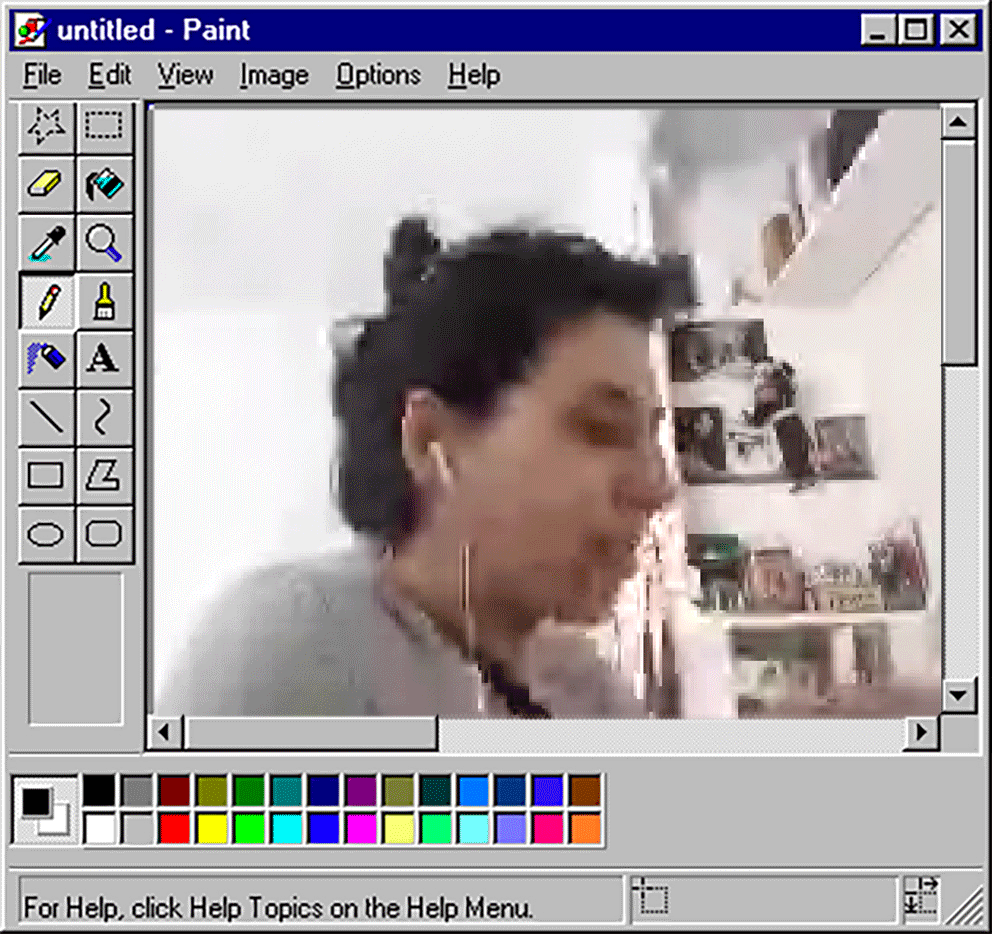Pick the magenta color swatch
992x934 pixels.
361,828
